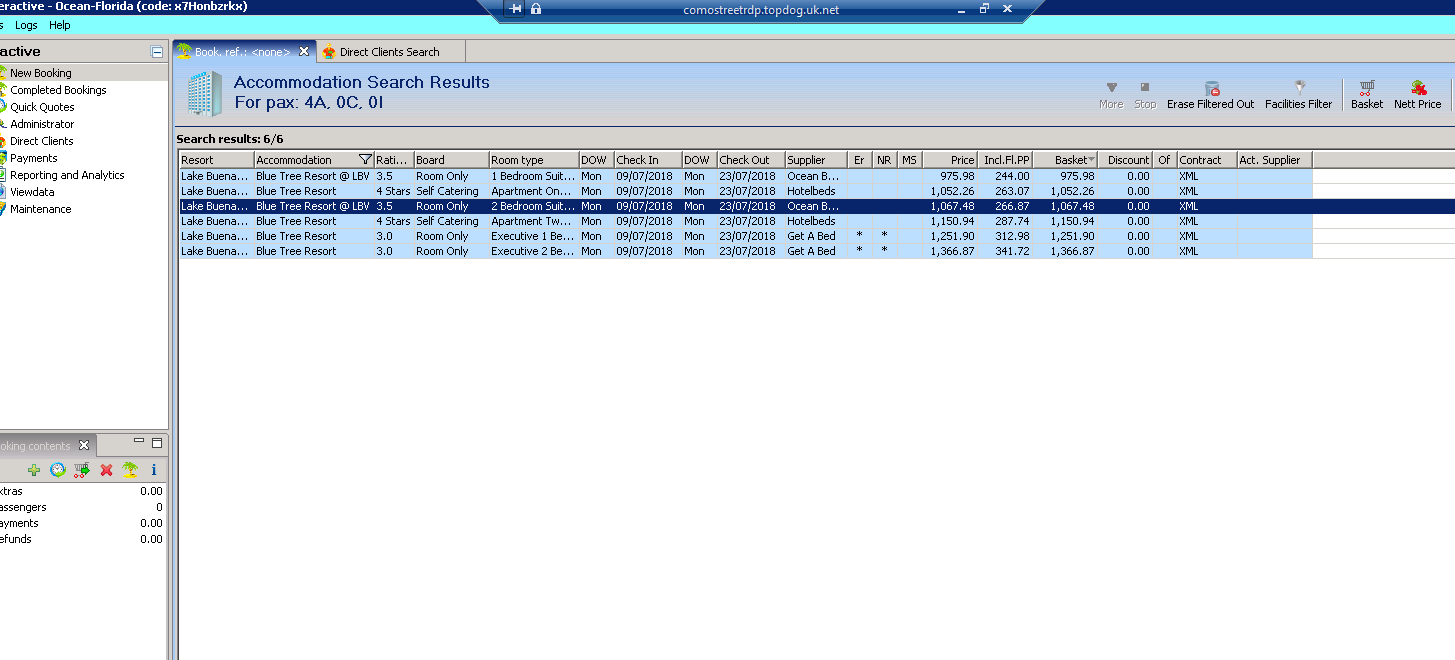Click the Erase Filtered Out toolbar icon
This screenshot has width=1455, height=660.
pos(1211,88)
